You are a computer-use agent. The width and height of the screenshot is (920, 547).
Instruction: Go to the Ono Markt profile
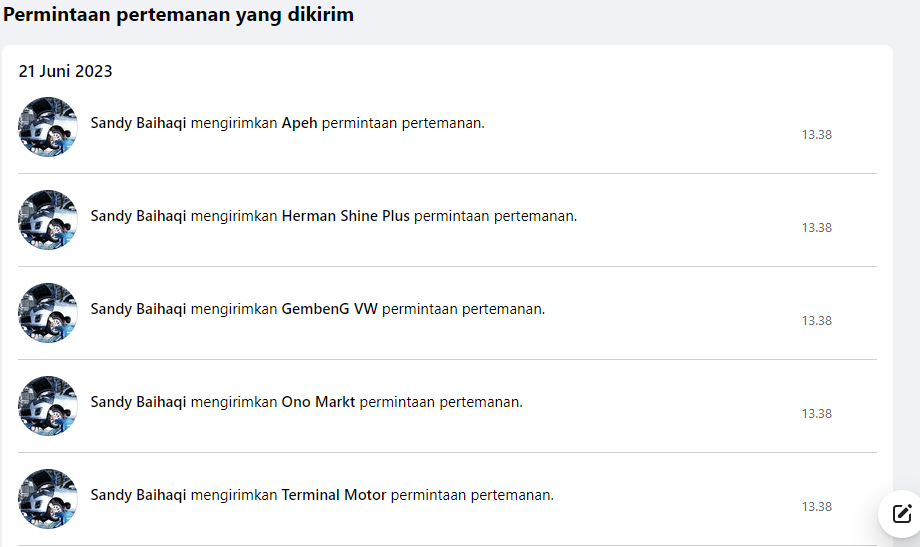(x=318, y=402)
